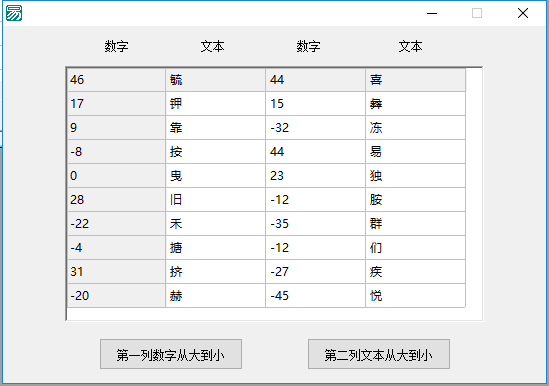The image size is (549, 386).
Task: Click the text cell 挤
Action: click(x=216, y=272)
